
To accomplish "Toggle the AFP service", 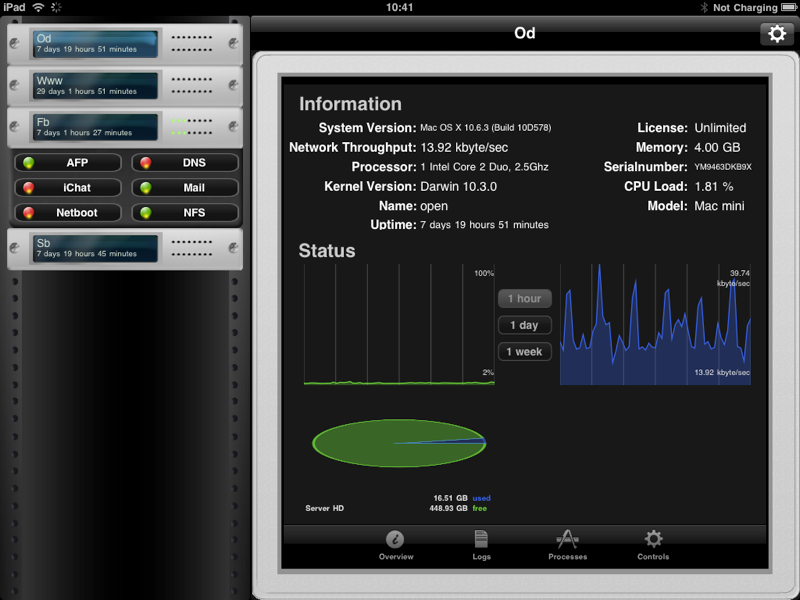I will [68, 163].
